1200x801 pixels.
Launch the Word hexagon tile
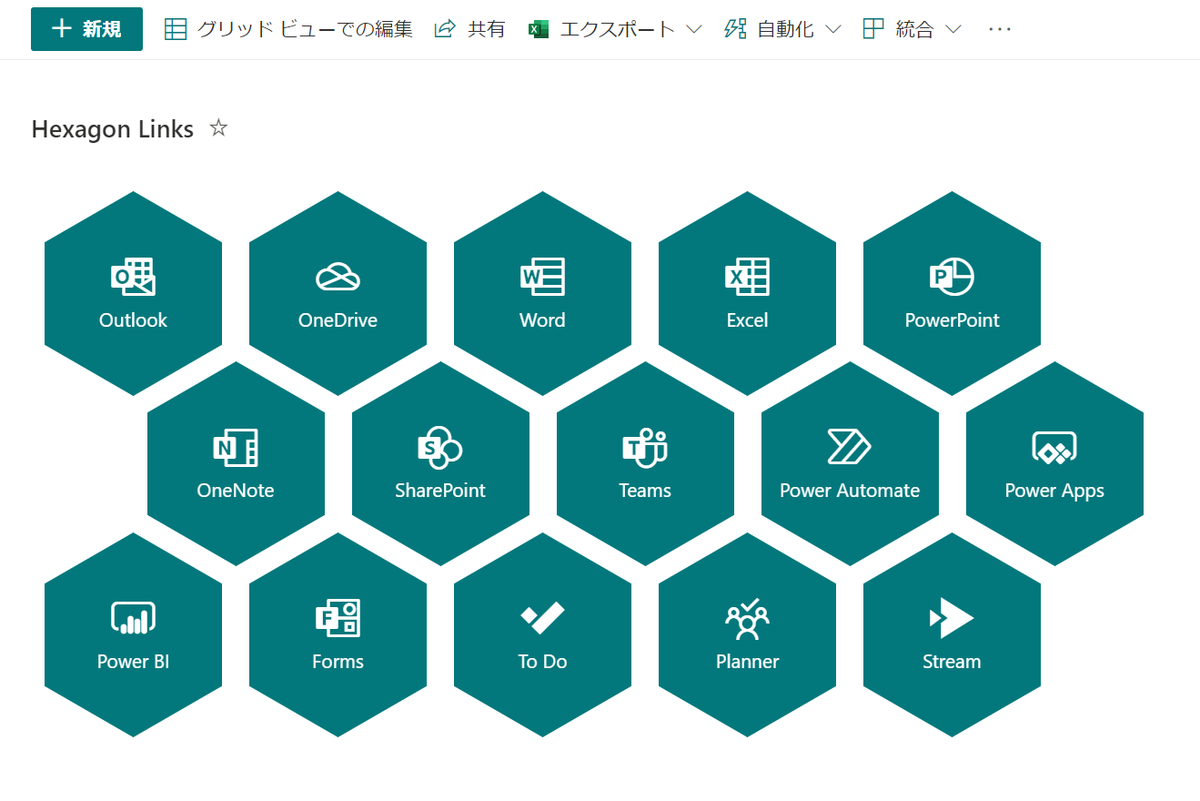(542, 294)
